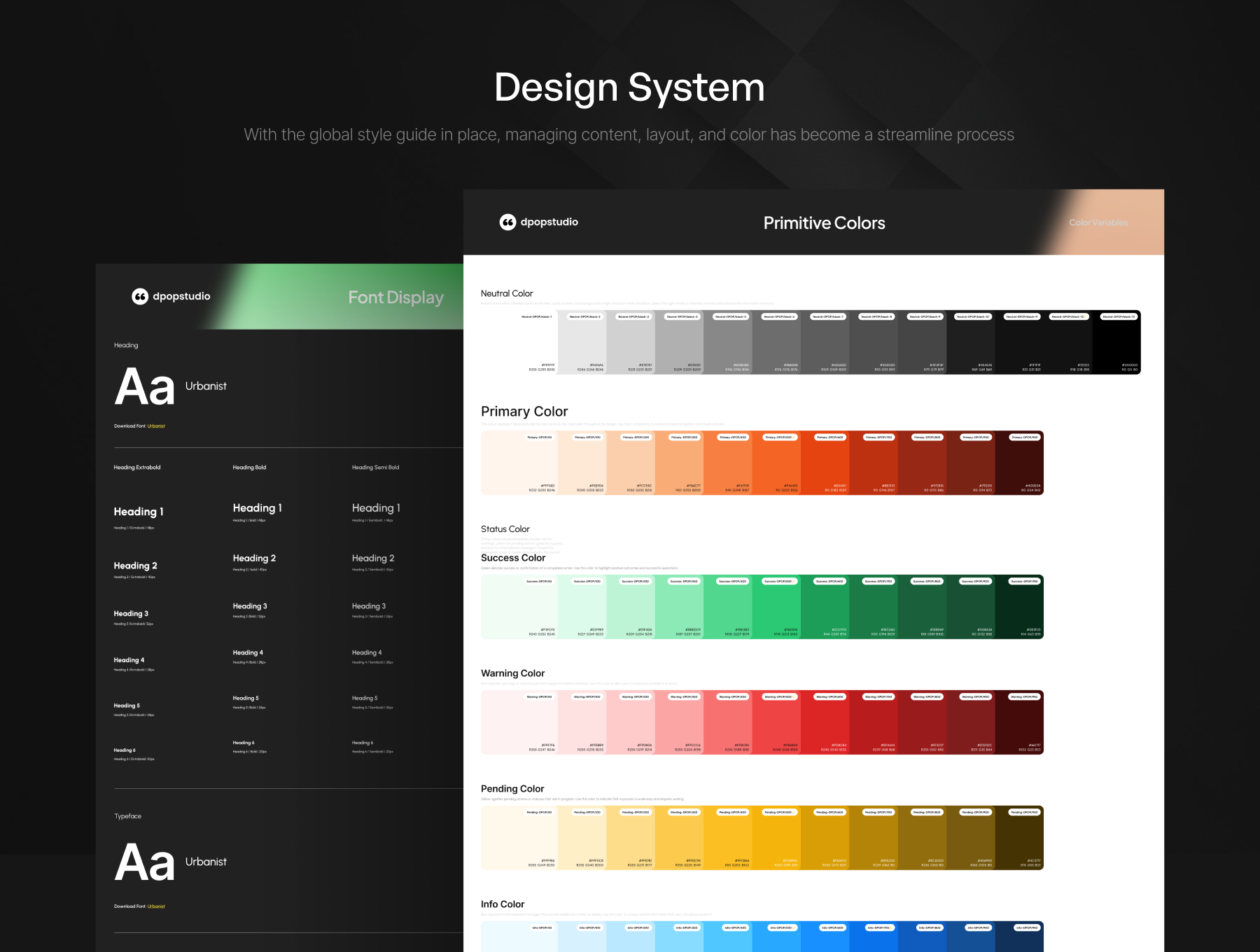Pick the Warning-DPOP/300 salmon swatch

point(680,722)
